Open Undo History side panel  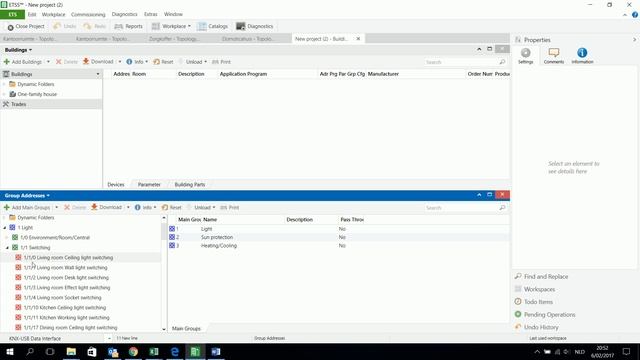point(537,327)
